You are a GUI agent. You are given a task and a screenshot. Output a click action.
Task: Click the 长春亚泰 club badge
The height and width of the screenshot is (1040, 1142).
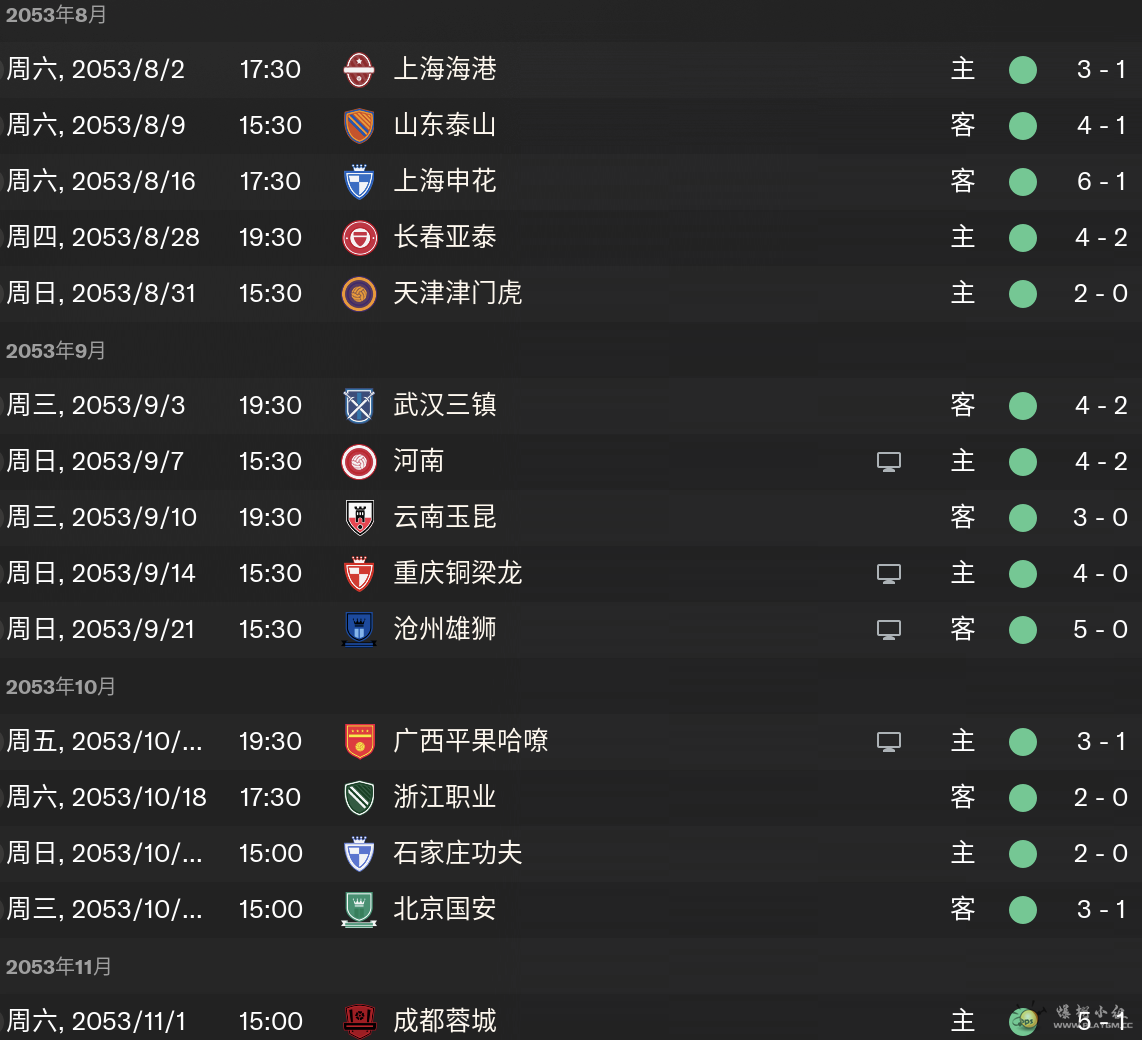(359, 238)
